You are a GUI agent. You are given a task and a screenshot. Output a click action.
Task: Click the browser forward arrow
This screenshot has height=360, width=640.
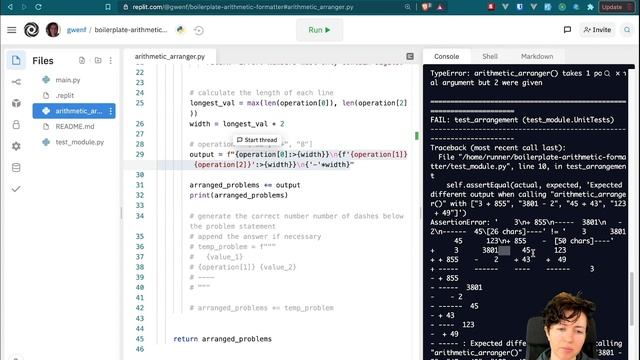point(24,7)
